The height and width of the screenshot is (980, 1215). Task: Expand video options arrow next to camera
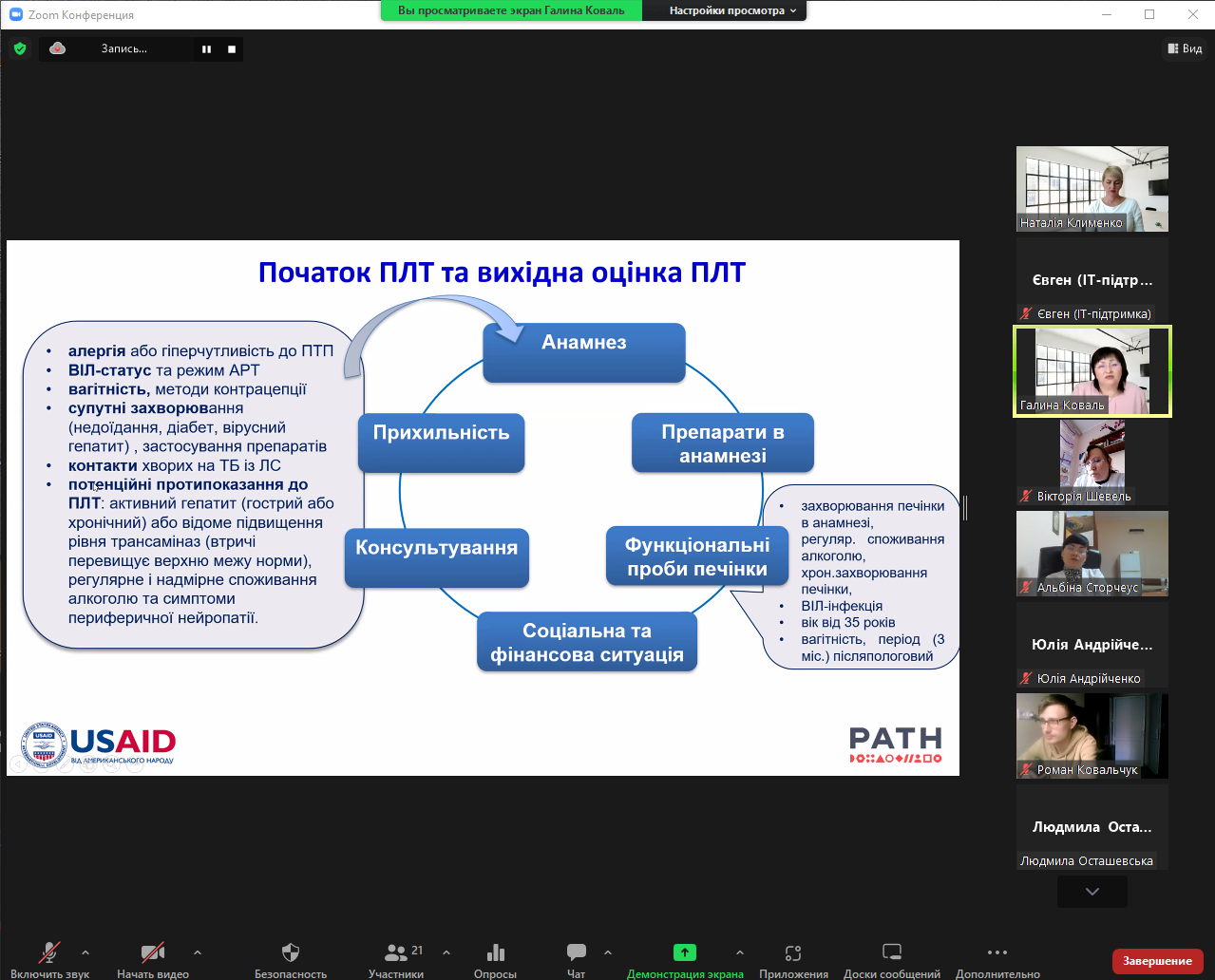pos(198,952)
